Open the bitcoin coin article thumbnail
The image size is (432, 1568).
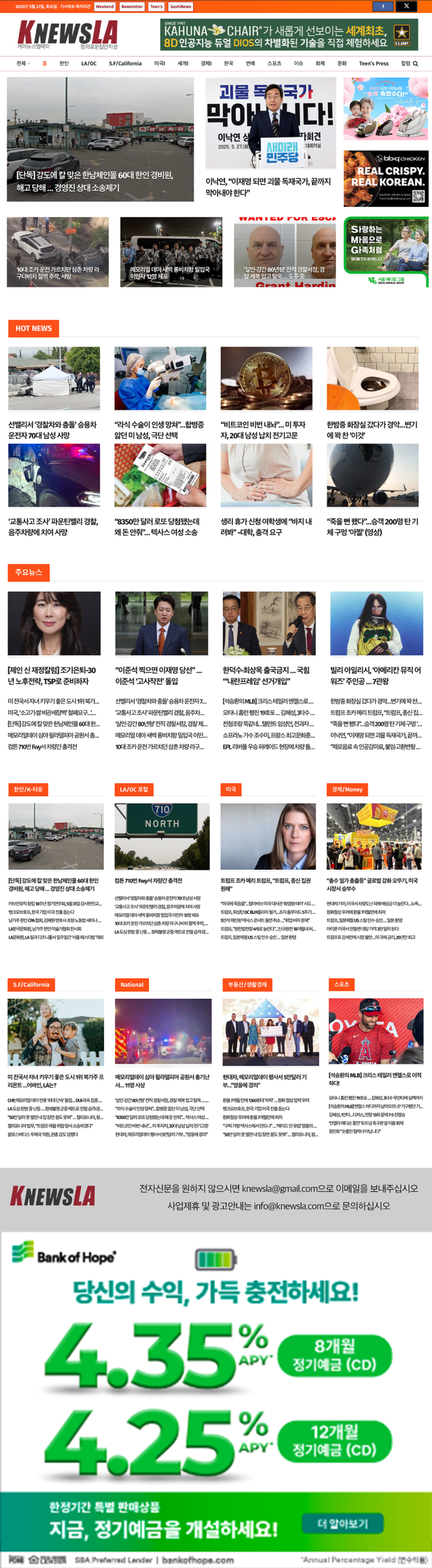267,379
